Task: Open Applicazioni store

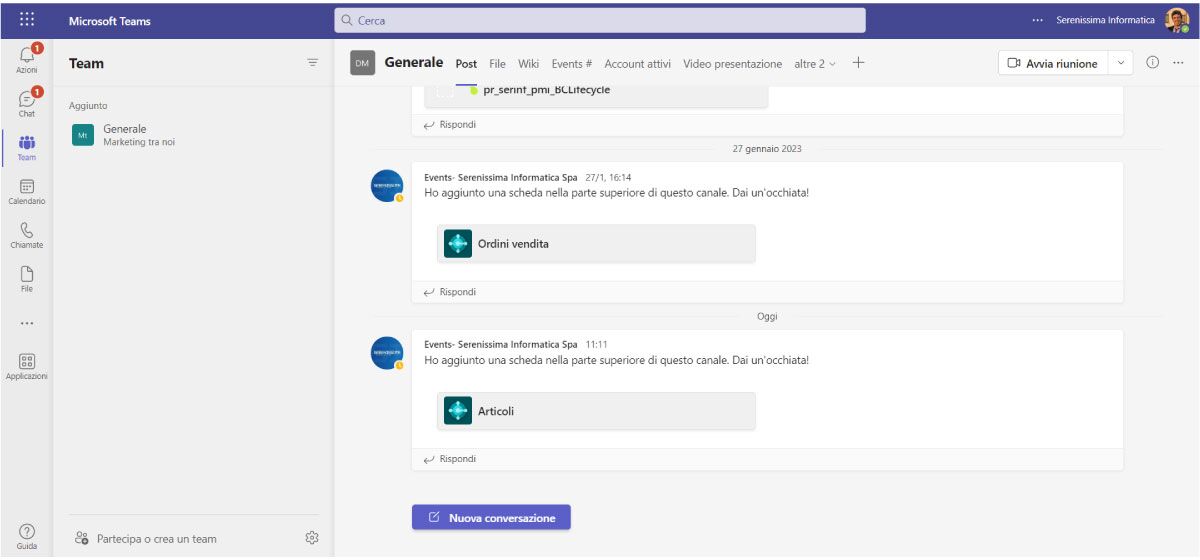Action: click(27, 367)
